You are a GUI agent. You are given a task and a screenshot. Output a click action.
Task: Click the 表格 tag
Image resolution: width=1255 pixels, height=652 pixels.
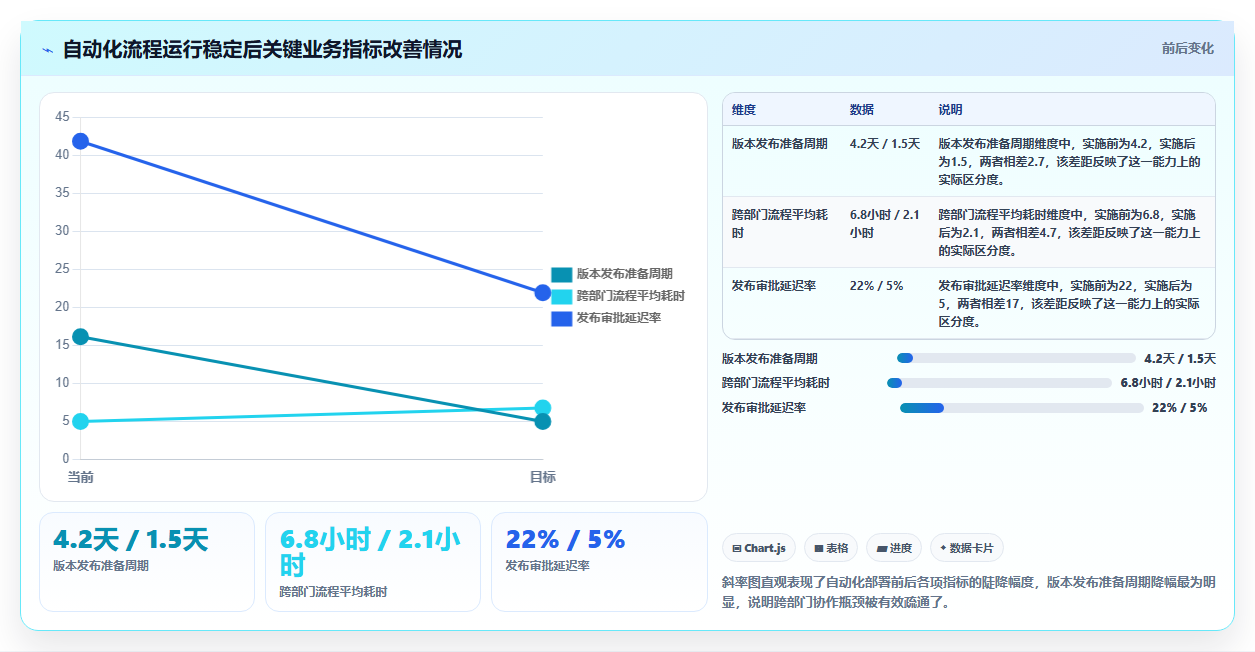[x=831, y=548]
